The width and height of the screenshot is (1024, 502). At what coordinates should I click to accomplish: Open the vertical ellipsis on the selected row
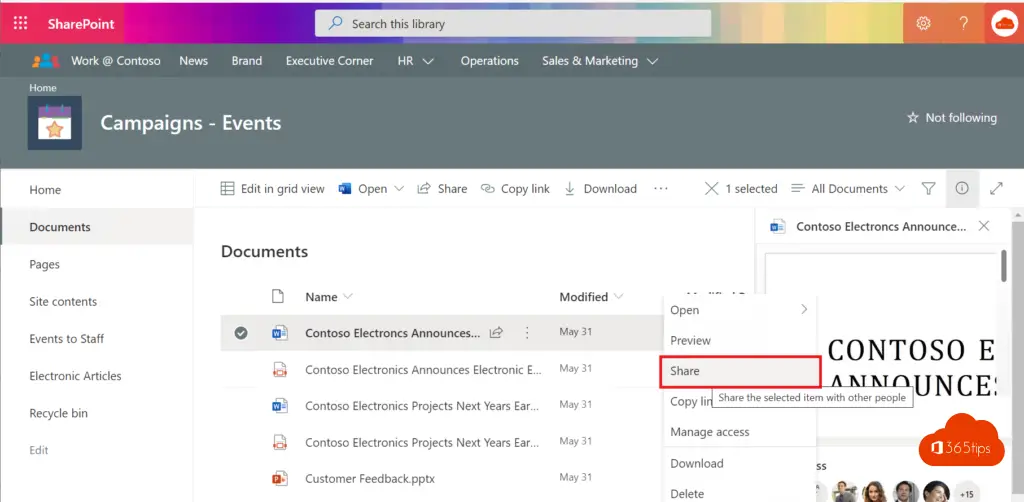coord(527,333)
